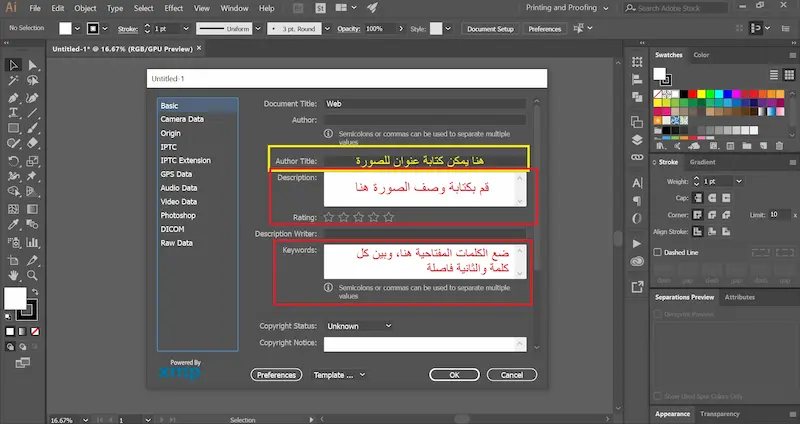Select the Line Segment tool
800x424 pixels.
coord(33,113)
